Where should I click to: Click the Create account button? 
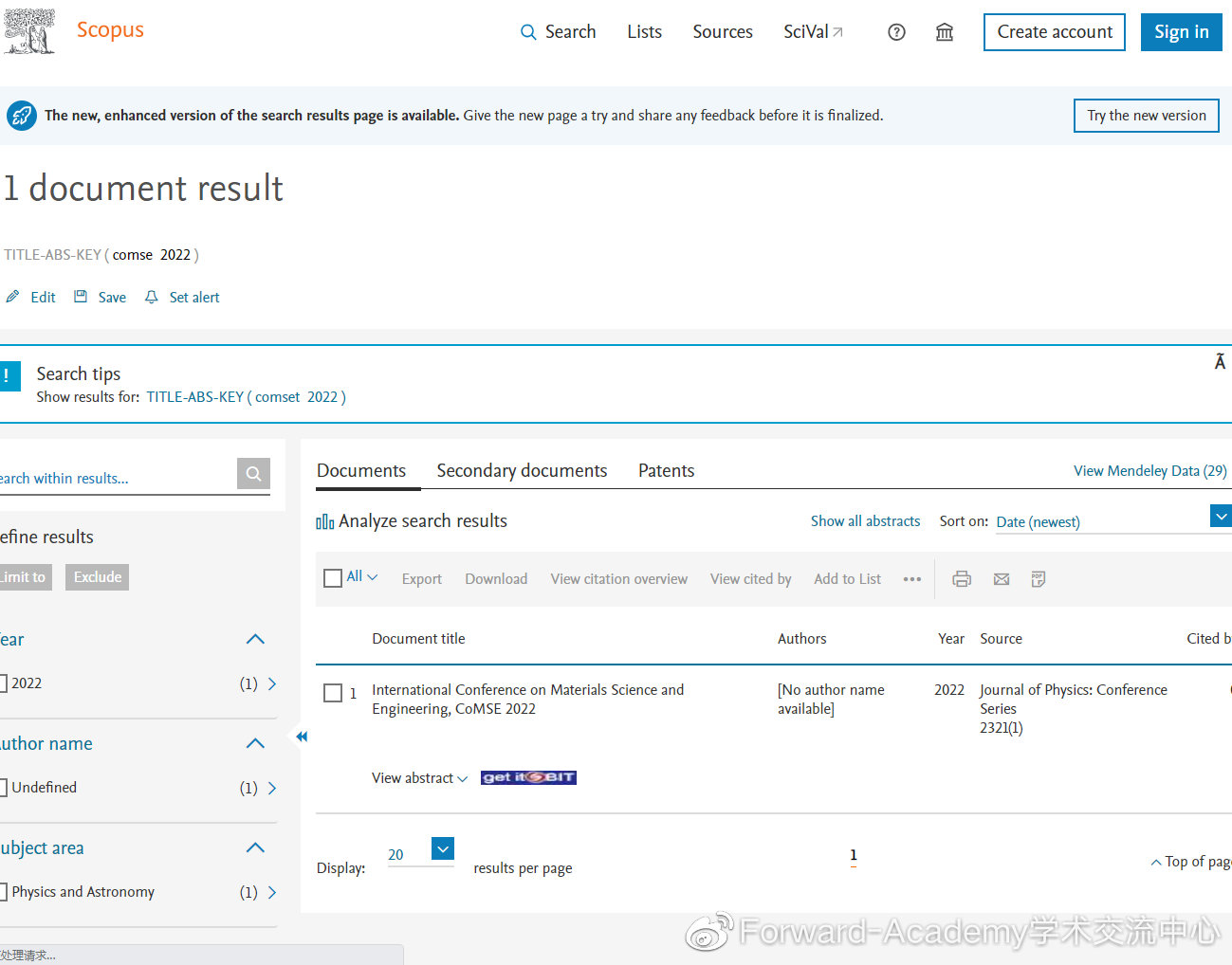click(1055, 32)
